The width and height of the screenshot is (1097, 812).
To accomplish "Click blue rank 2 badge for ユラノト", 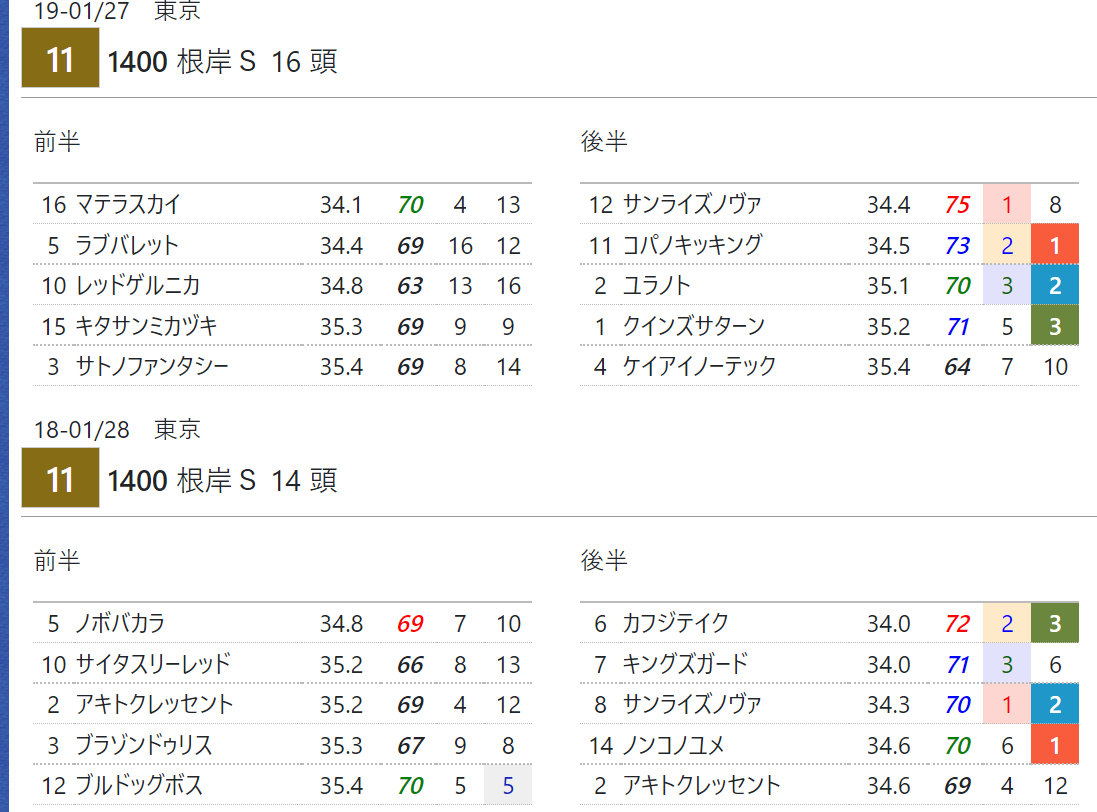I will click(1055, 285).
